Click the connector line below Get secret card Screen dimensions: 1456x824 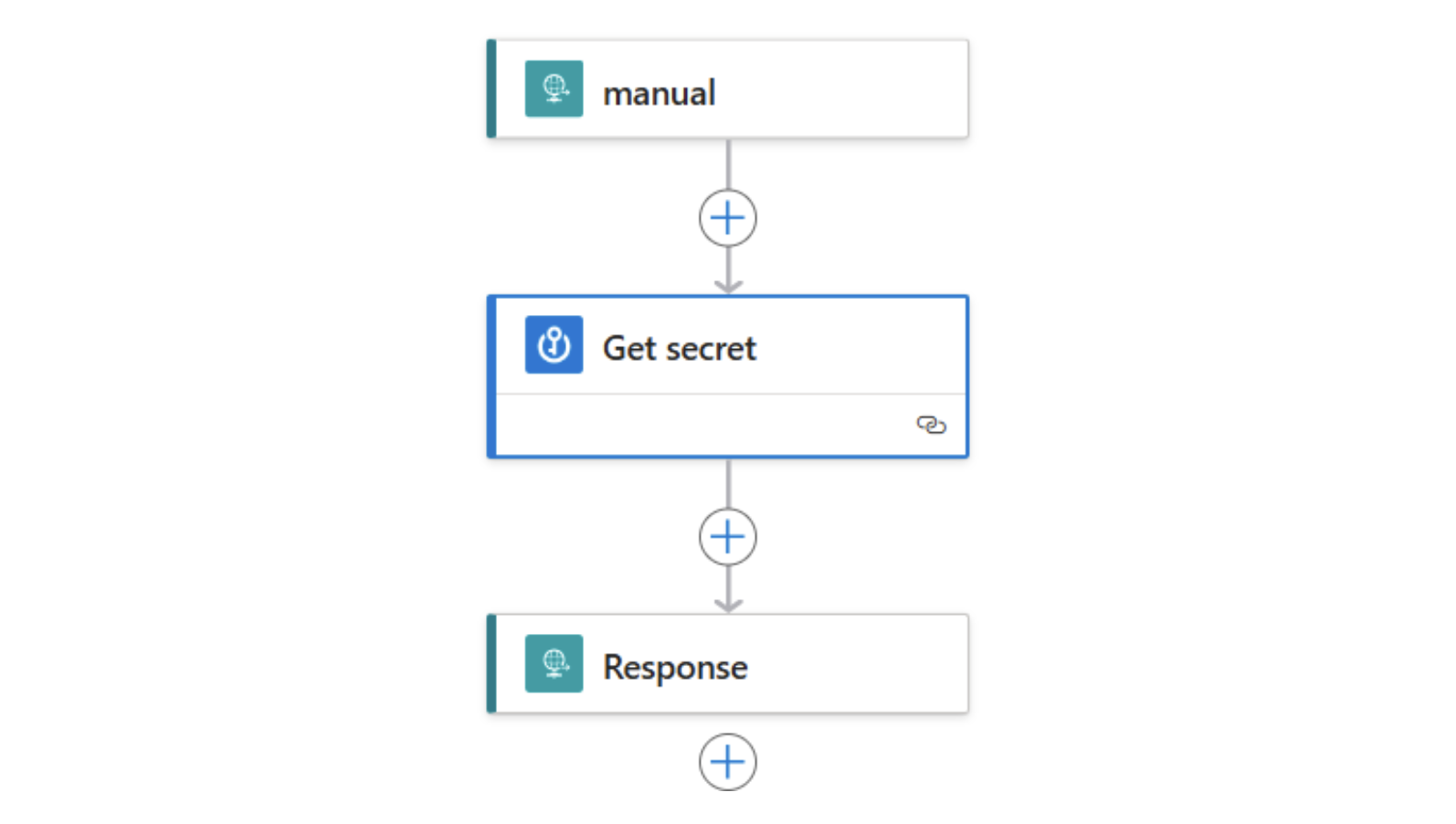[x=728, y=482]
